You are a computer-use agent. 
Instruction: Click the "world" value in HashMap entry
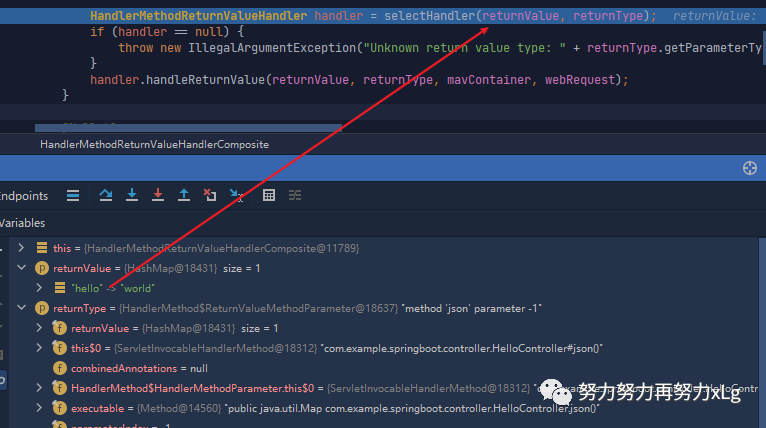coord(138,288)
